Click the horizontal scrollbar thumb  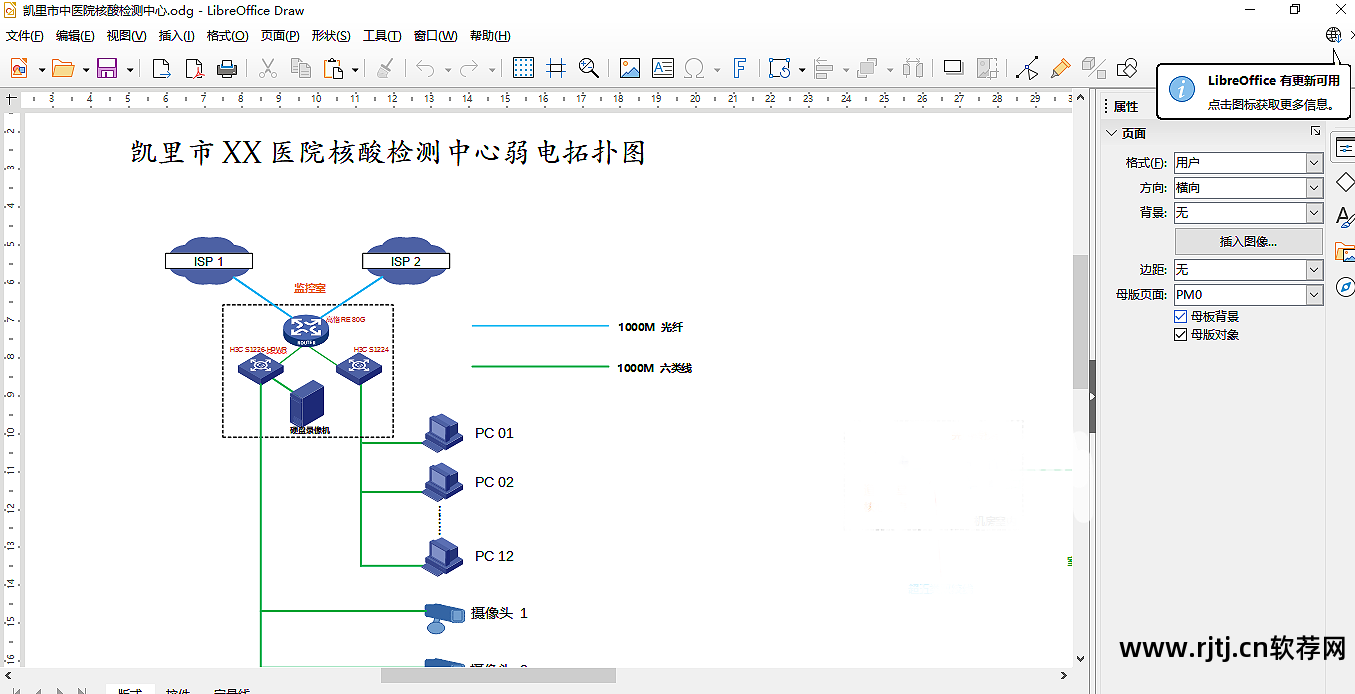click(x=498, y=675)
